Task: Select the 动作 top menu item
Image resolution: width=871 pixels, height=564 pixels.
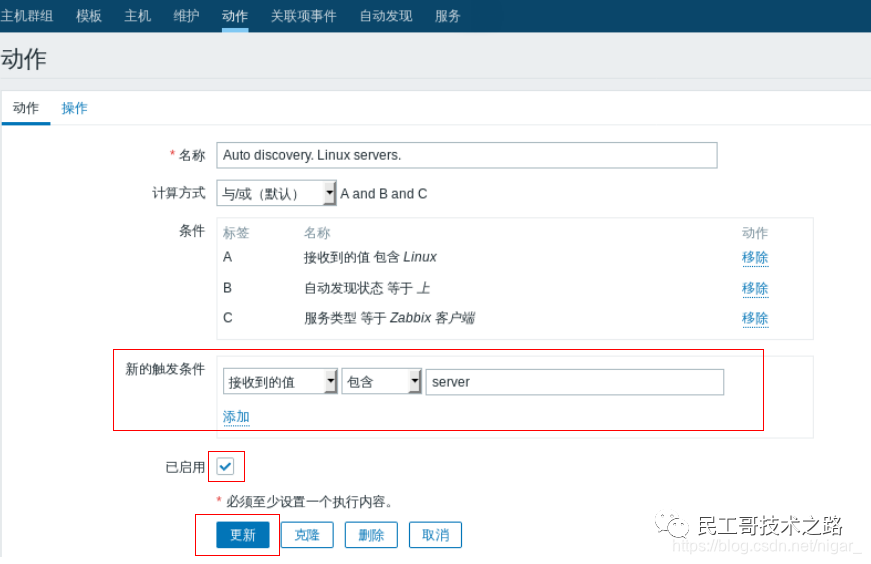Action: [x=235, y=16]
